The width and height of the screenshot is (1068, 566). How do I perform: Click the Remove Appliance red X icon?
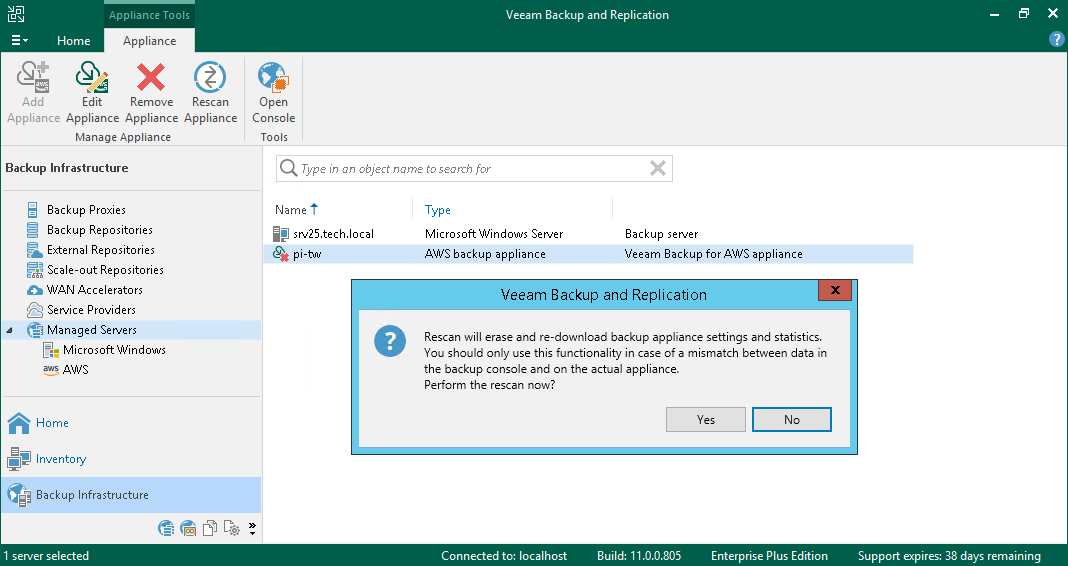[151, 76]
